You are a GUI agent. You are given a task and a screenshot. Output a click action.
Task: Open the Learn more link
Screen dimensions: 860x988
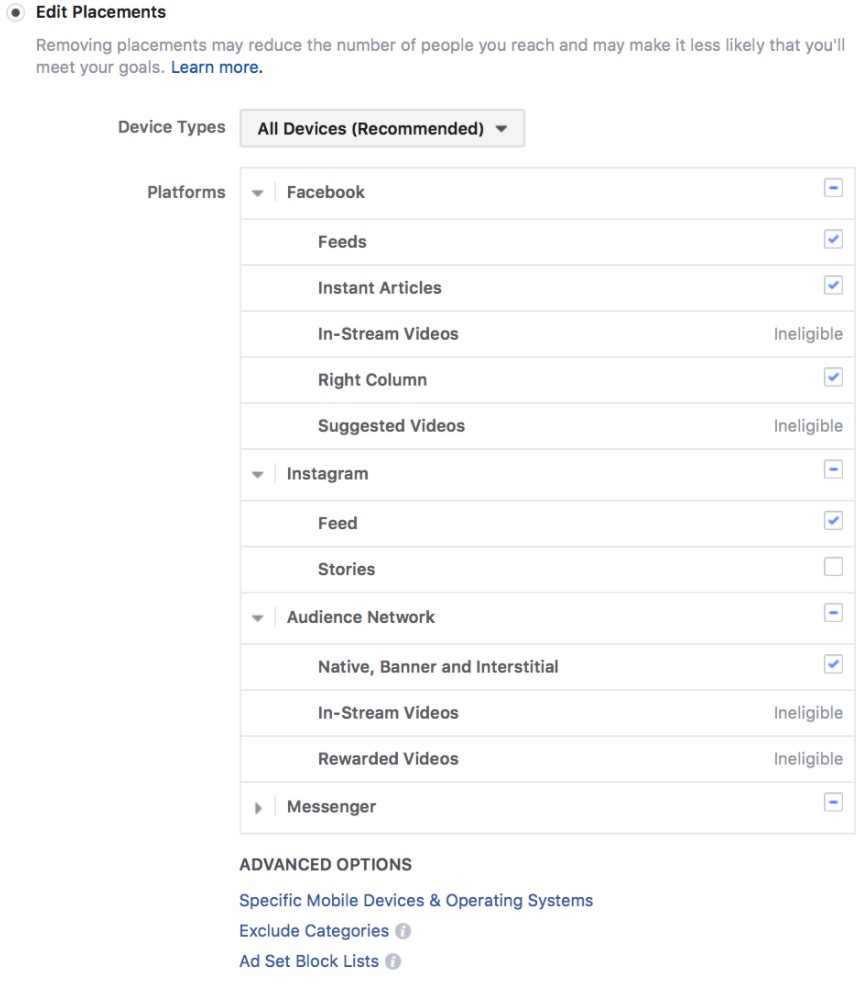click(217, 67)
